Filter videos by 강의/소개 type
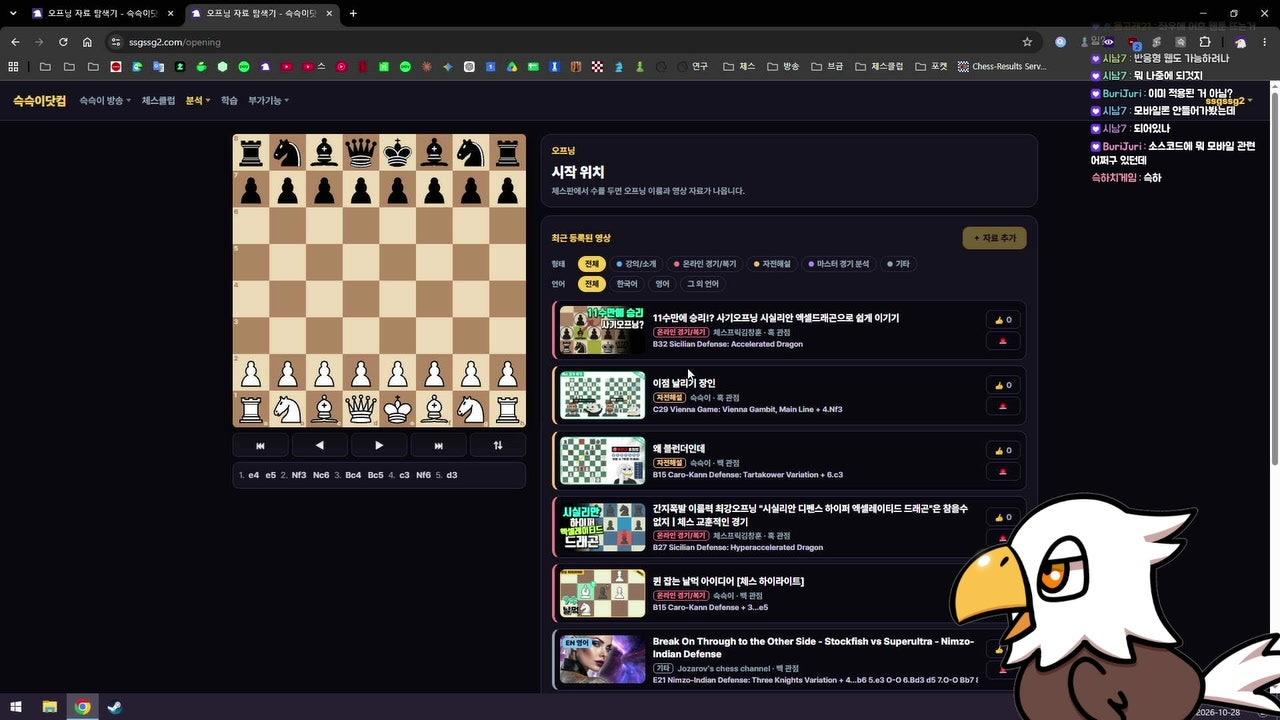Screen dimensions: 1280x720 pos(636,264)
